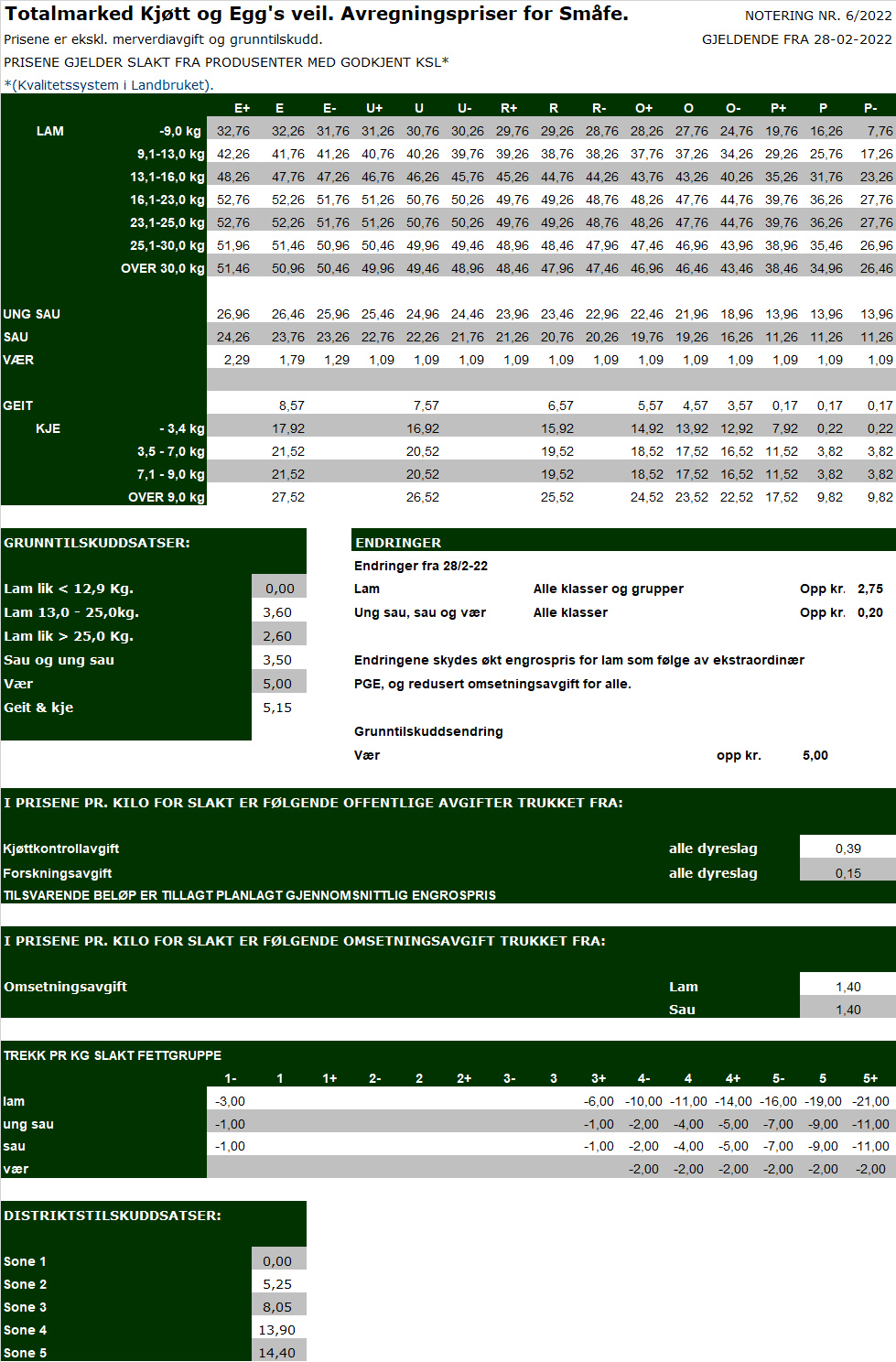Click LAM -9,0 kg E+ value 32,76
The image size is (896, 1362).
[x=233, y=131]
